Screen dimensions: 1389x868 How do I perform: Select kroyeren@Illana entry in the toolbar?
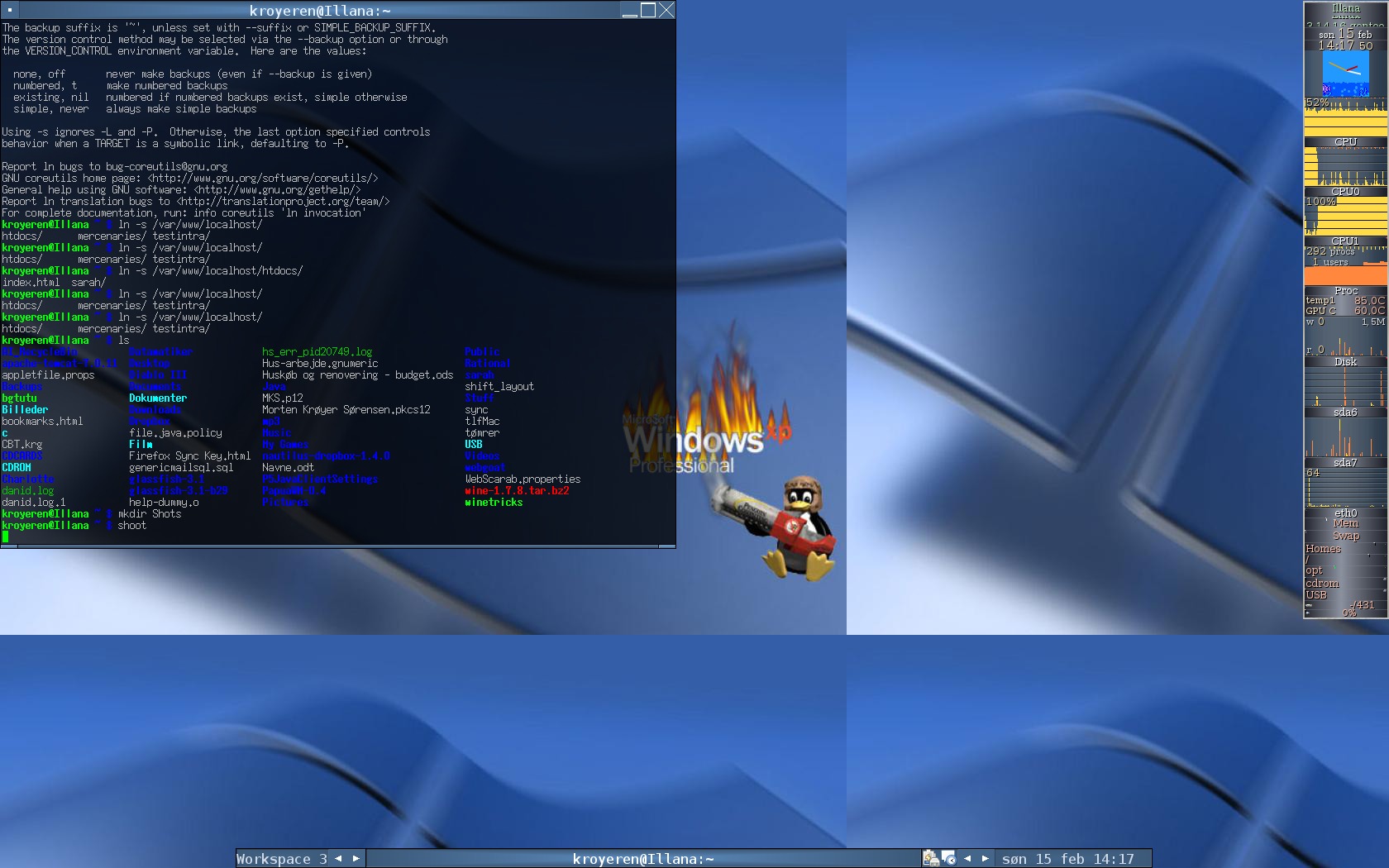click(643, 858)
